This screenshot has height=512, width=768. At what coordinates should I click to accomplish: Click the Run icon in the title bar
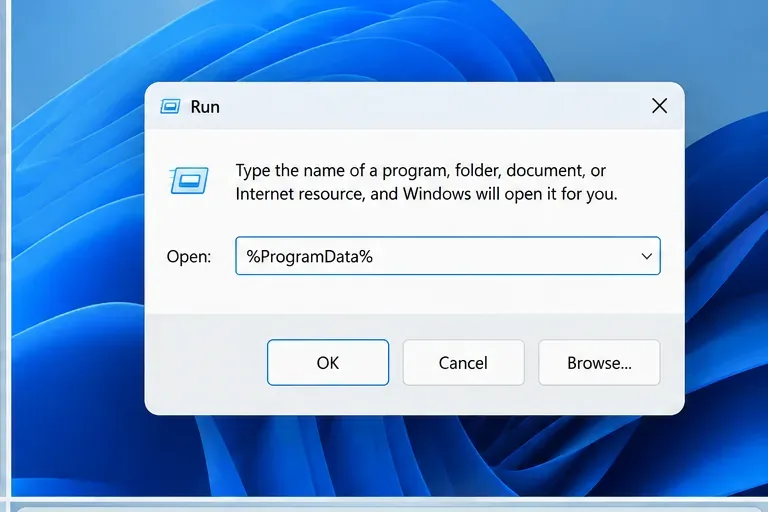[170, 106]
